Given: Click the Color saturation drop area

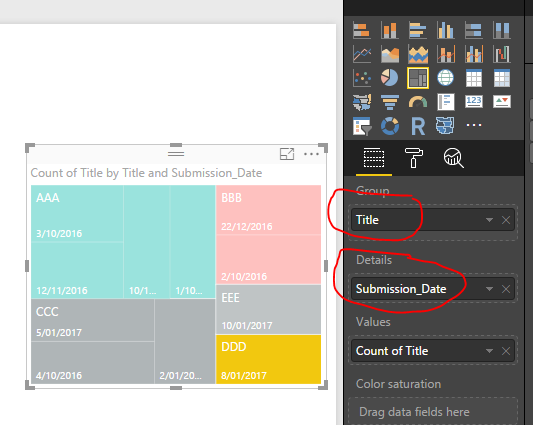Looking at the screenshot, I should [433, 411].
